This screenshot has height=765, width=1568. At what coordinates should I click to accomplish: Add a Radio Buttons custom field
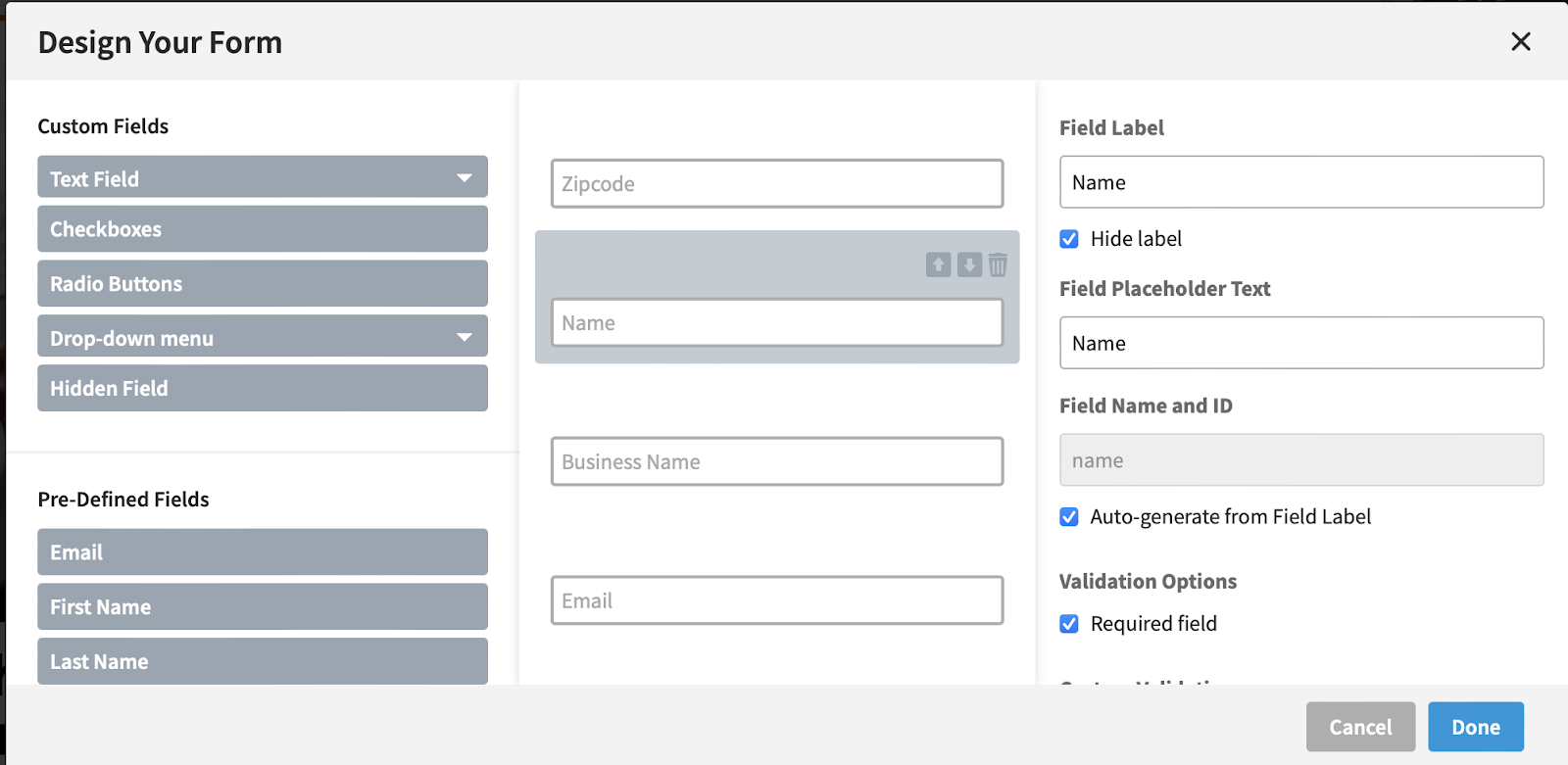coord(263,283)
